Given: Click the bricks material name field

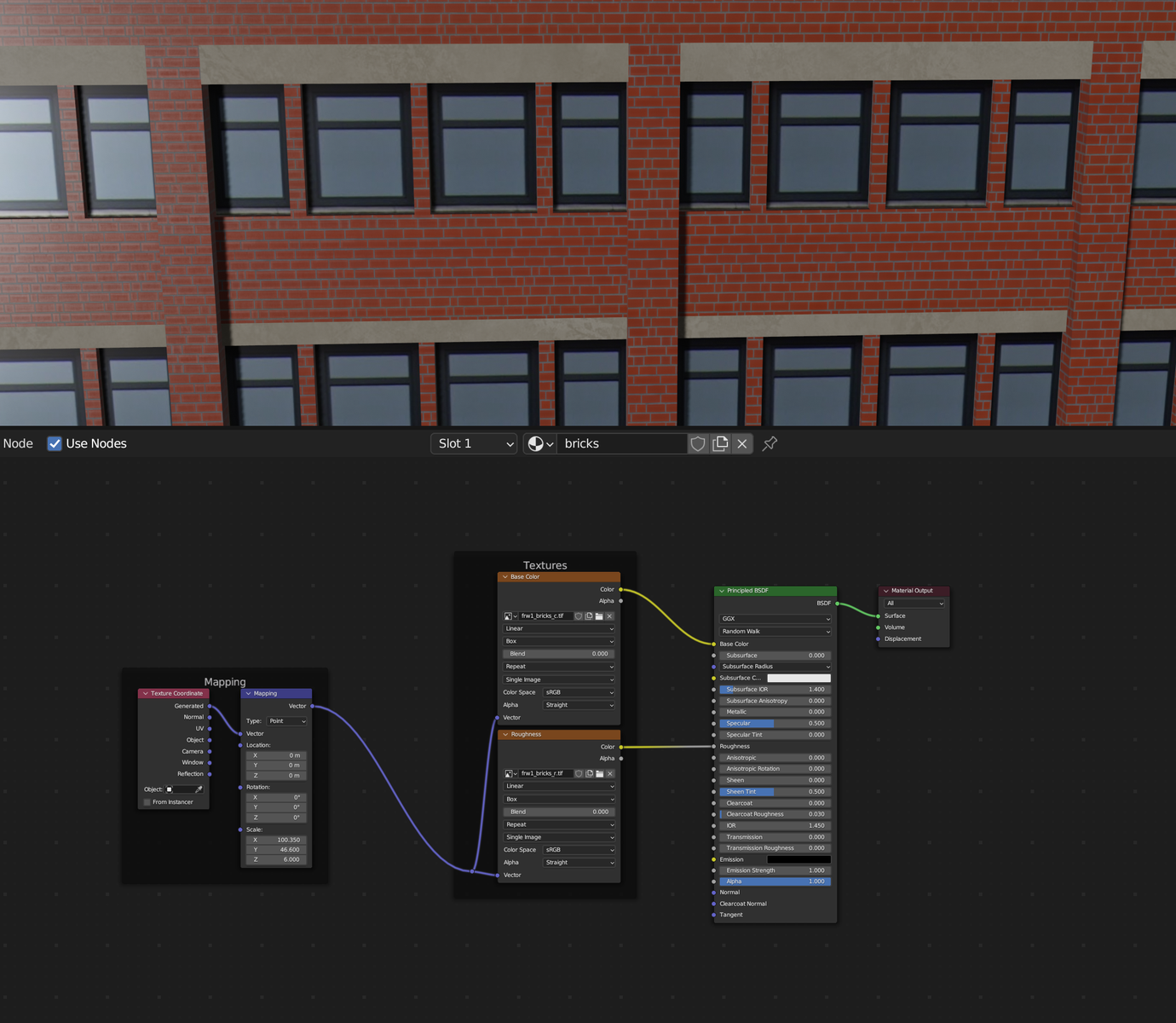Looking at the screenshot, I should [x=622, y=443].
